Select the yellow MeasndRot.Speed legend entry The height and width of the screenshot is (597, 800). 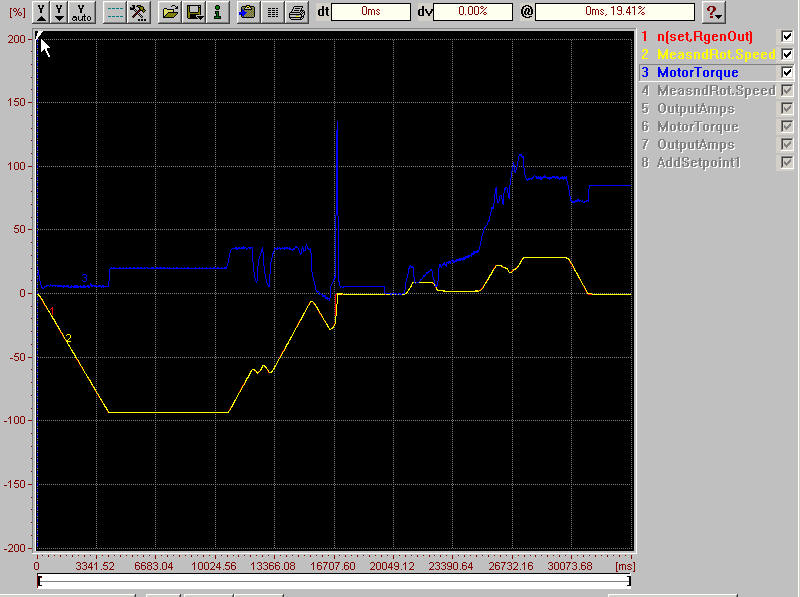(716, 54)
